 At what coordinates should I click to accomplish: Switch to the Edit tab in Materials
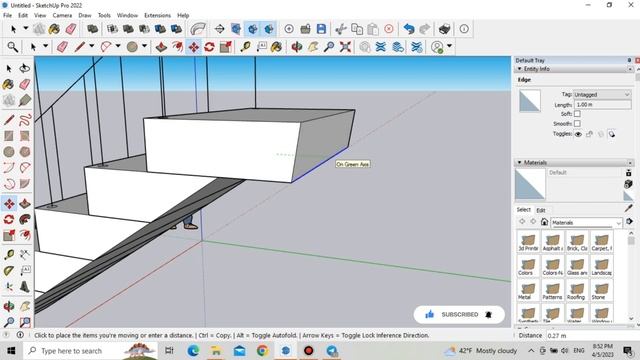(541, 210)
